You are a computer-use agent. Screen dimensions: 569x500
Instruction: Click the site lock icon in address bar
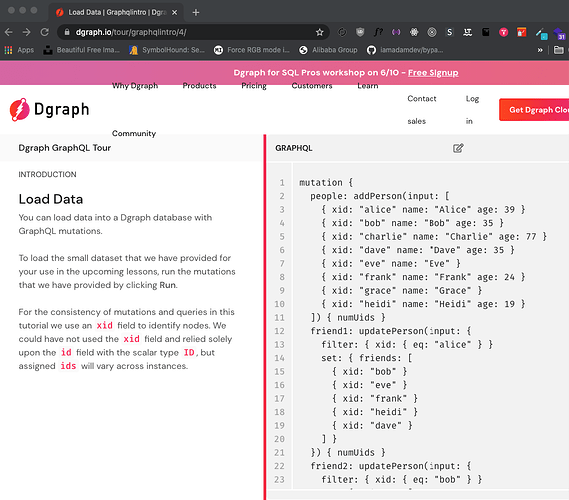67,32
